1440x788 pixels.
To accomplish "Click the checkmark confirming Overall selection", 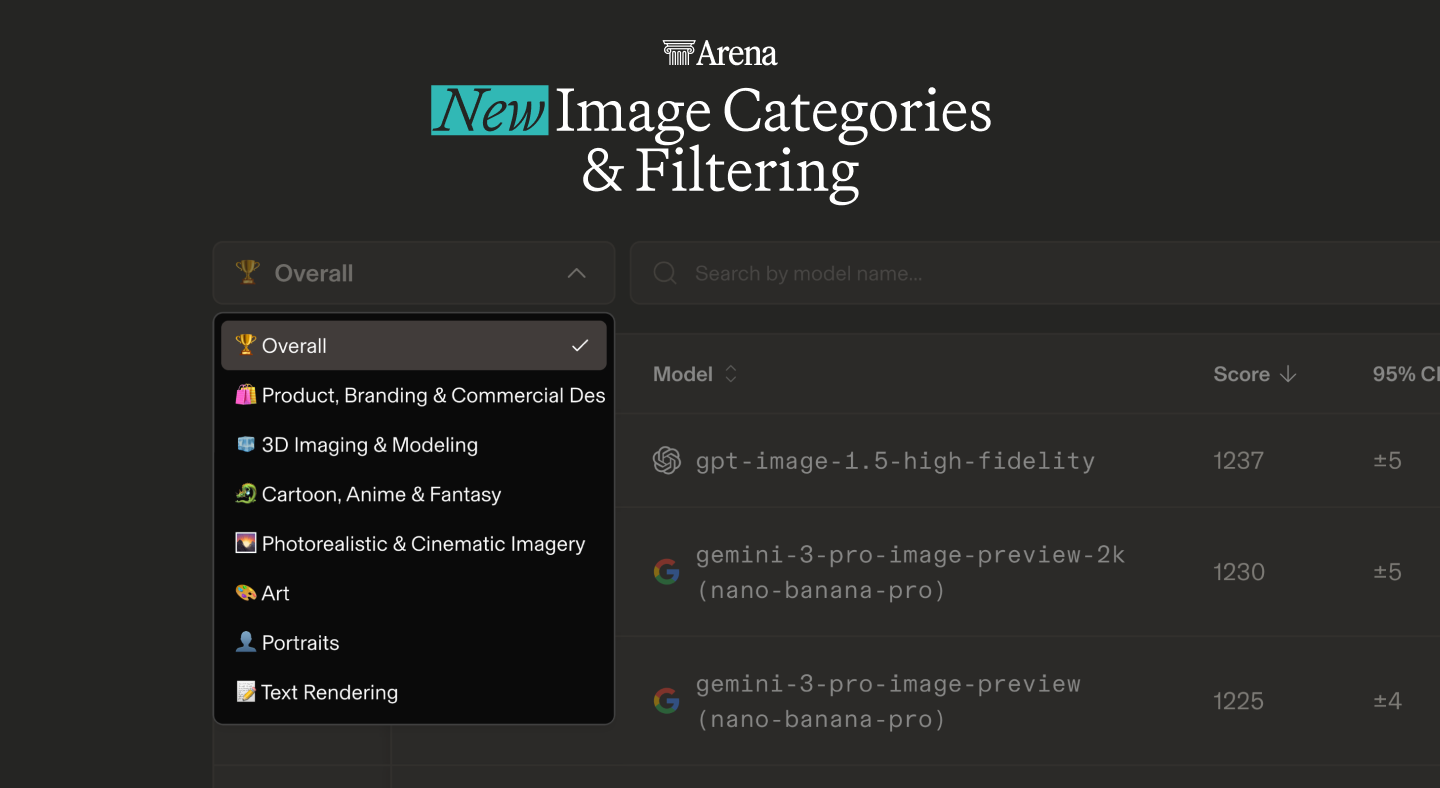I will [x=579, y=345].
